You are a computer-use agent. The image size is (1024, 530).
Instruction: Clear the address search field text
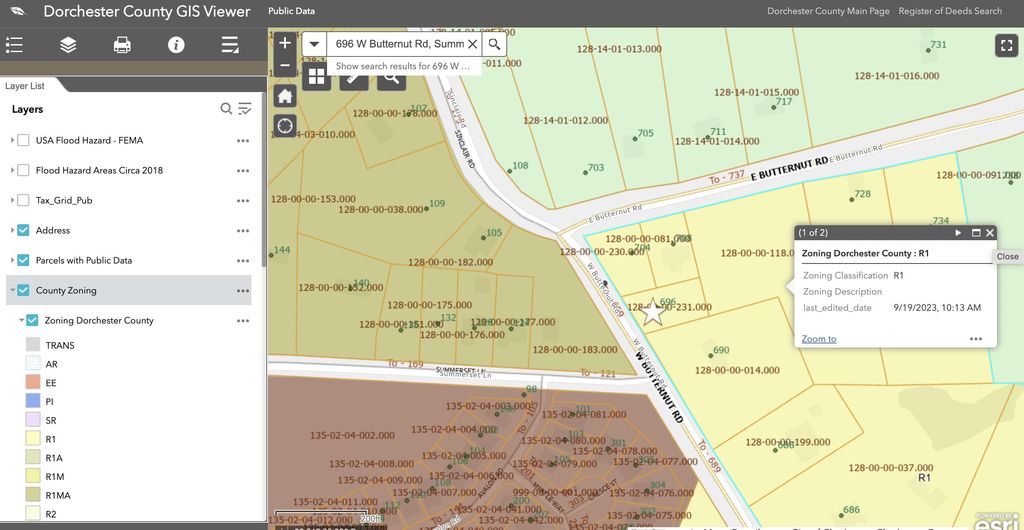click(473, 45)
